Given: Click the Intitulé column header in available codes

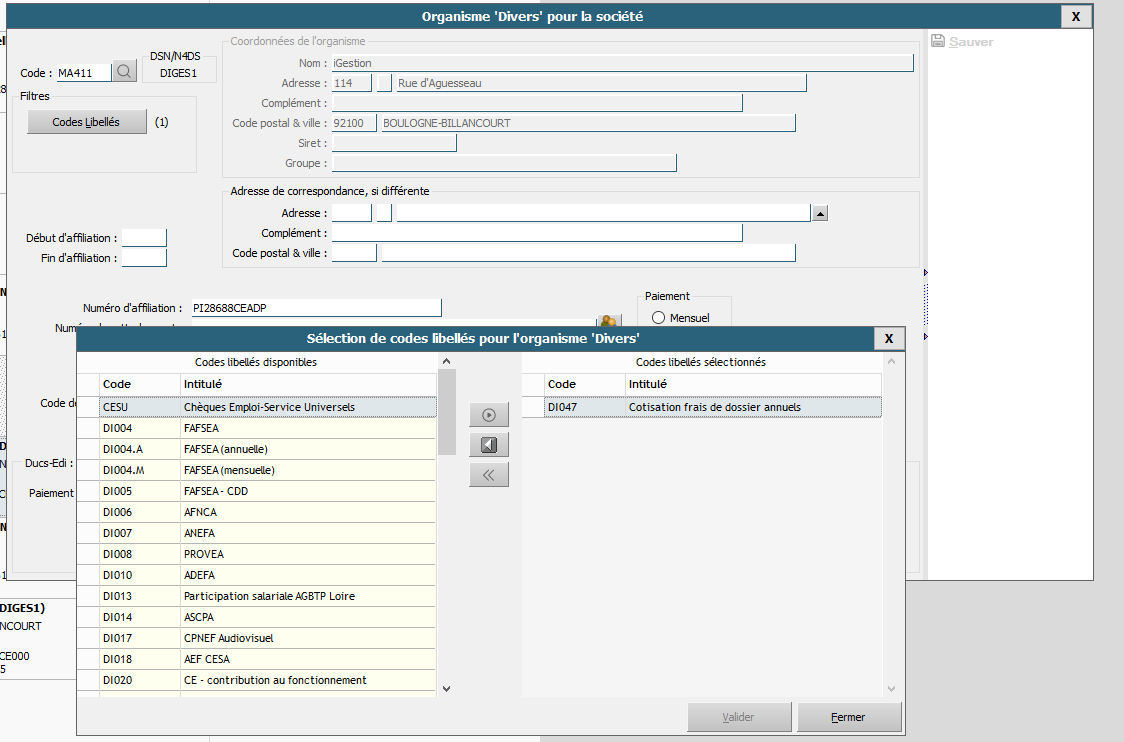Looking at the screenshot, I should [308, 384].
